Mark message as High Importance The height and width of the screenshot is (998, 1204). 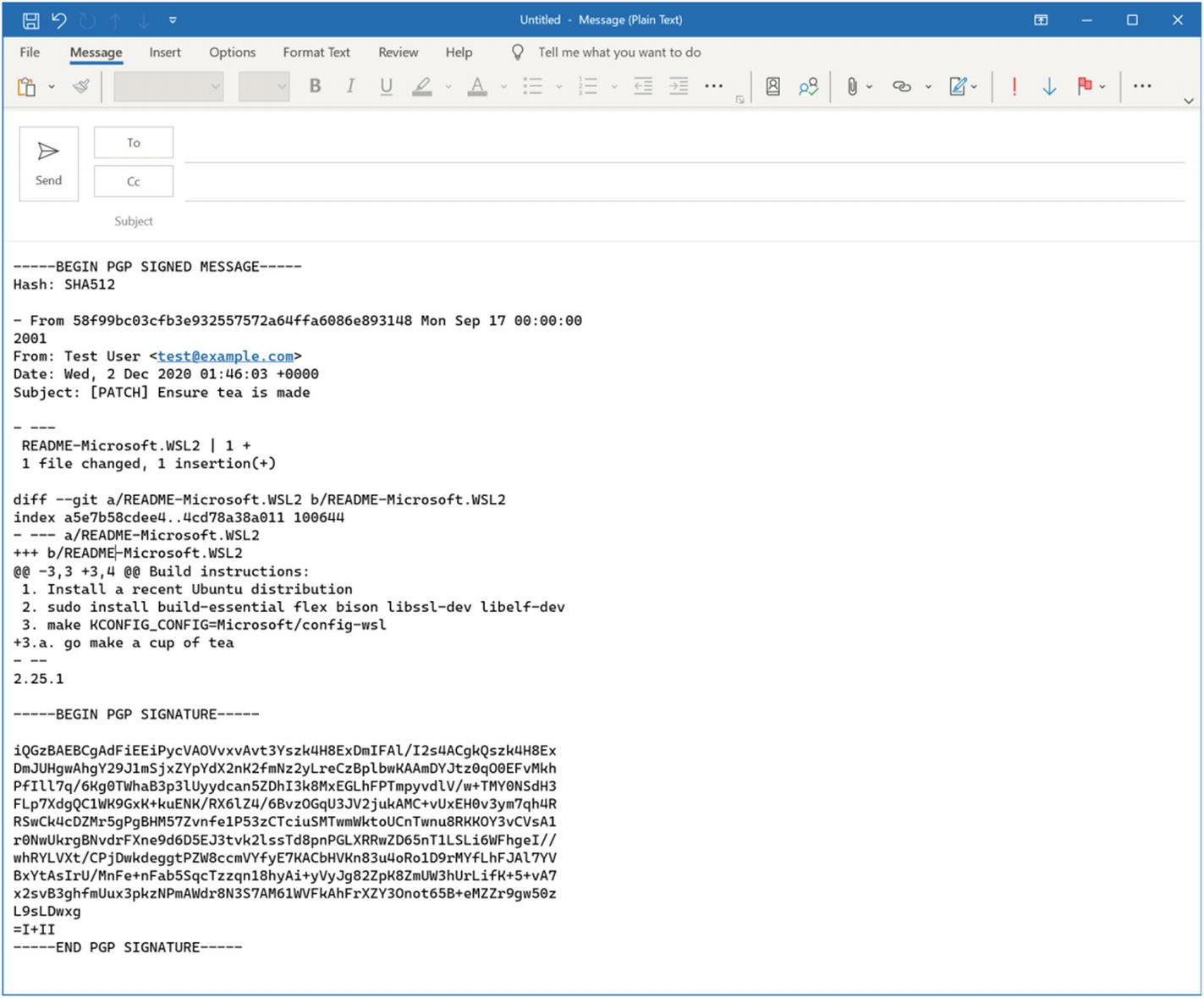[x=1014, y=86]
